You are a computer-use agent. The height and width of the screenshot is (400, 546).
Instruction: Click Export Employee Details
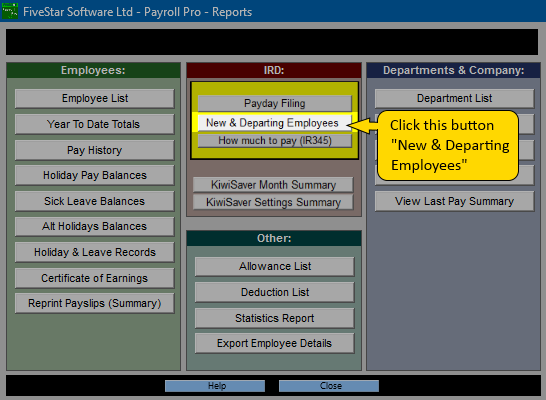click(x=275, y=344)
